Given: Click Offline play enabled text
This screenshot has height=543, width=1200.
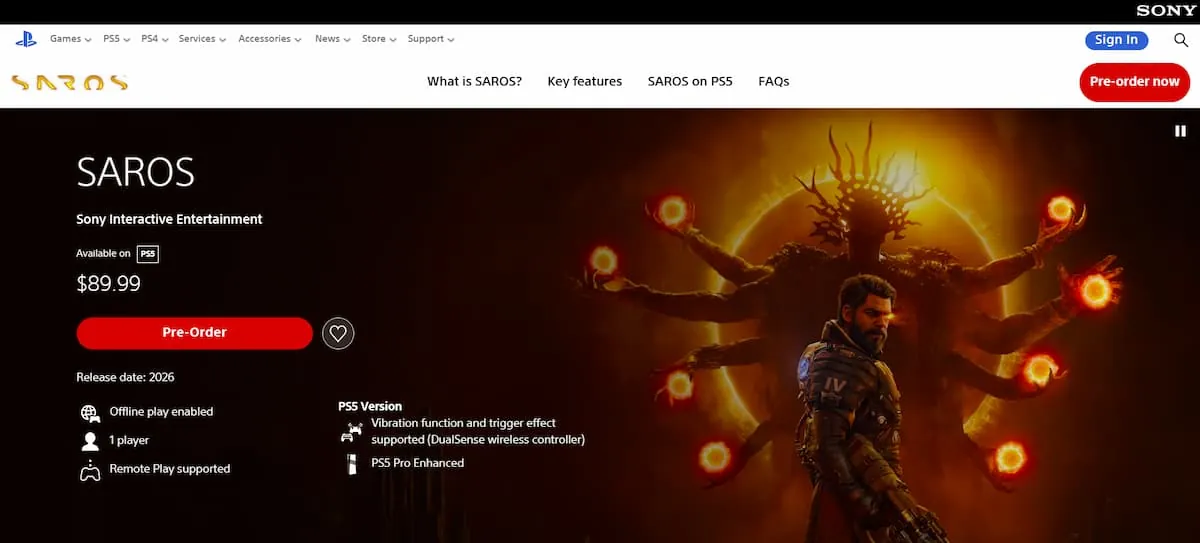Looking at the screenshot, I should tap(161, 412).
